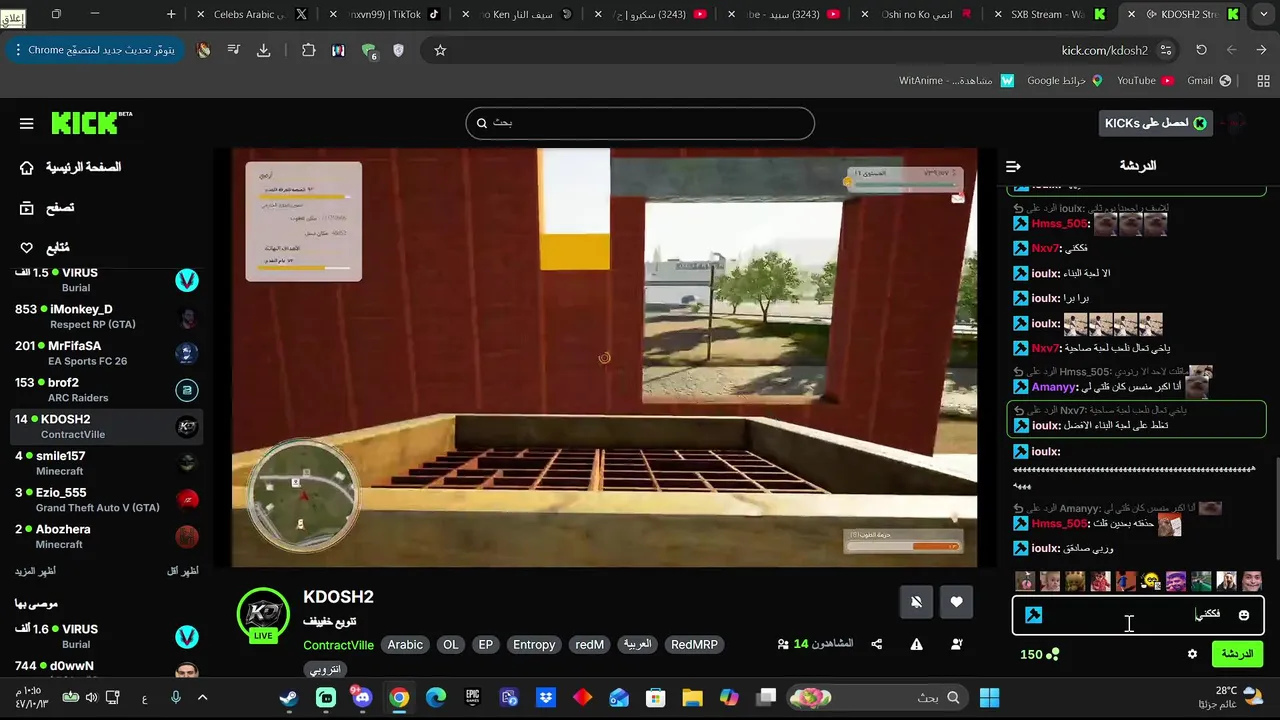Open Discord from the taskbar
The image size is (1280, 720).
(x=361, y=698)
